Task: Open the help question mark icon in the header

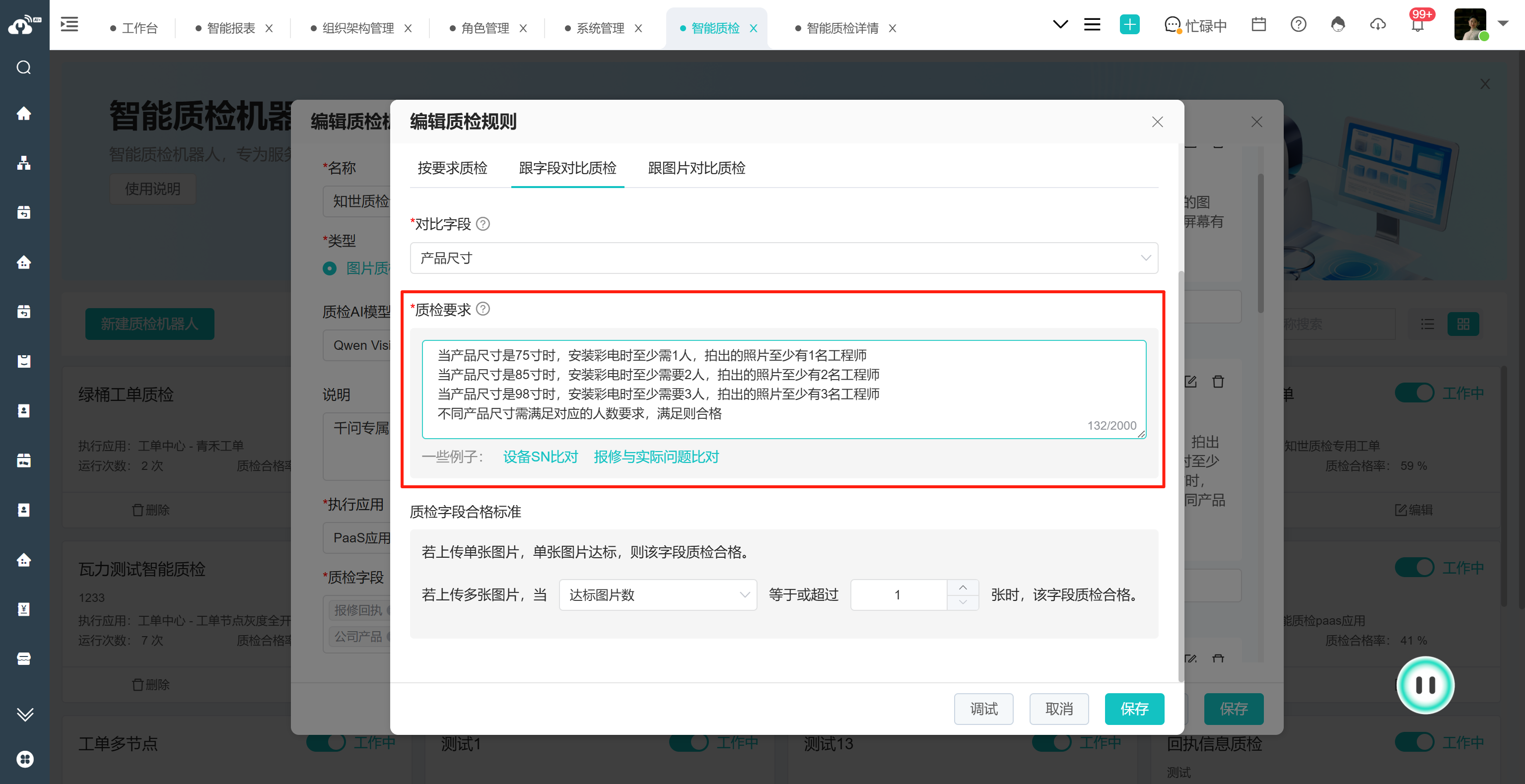Action: point(1298,25)
